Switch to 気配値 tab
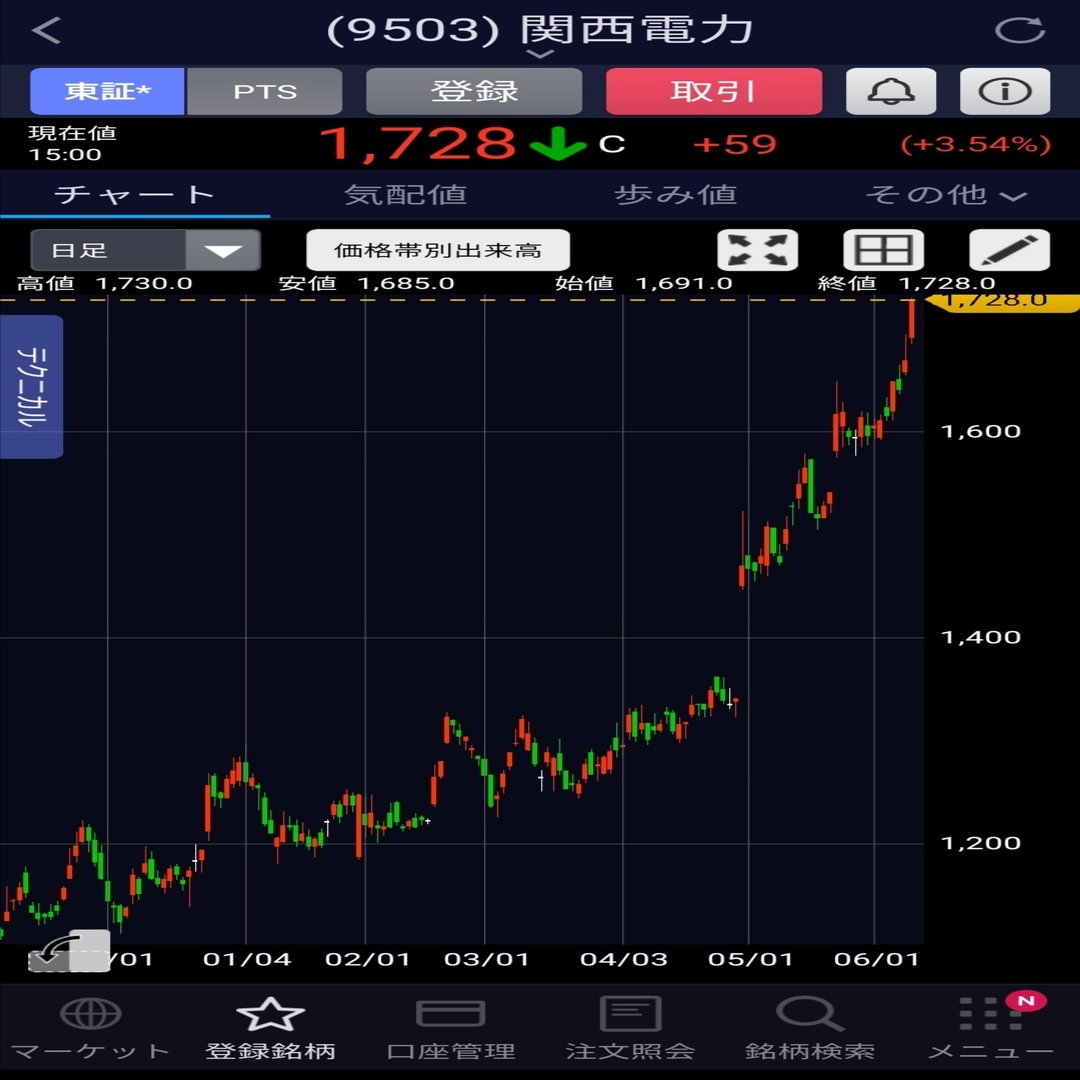 (405, 195)
